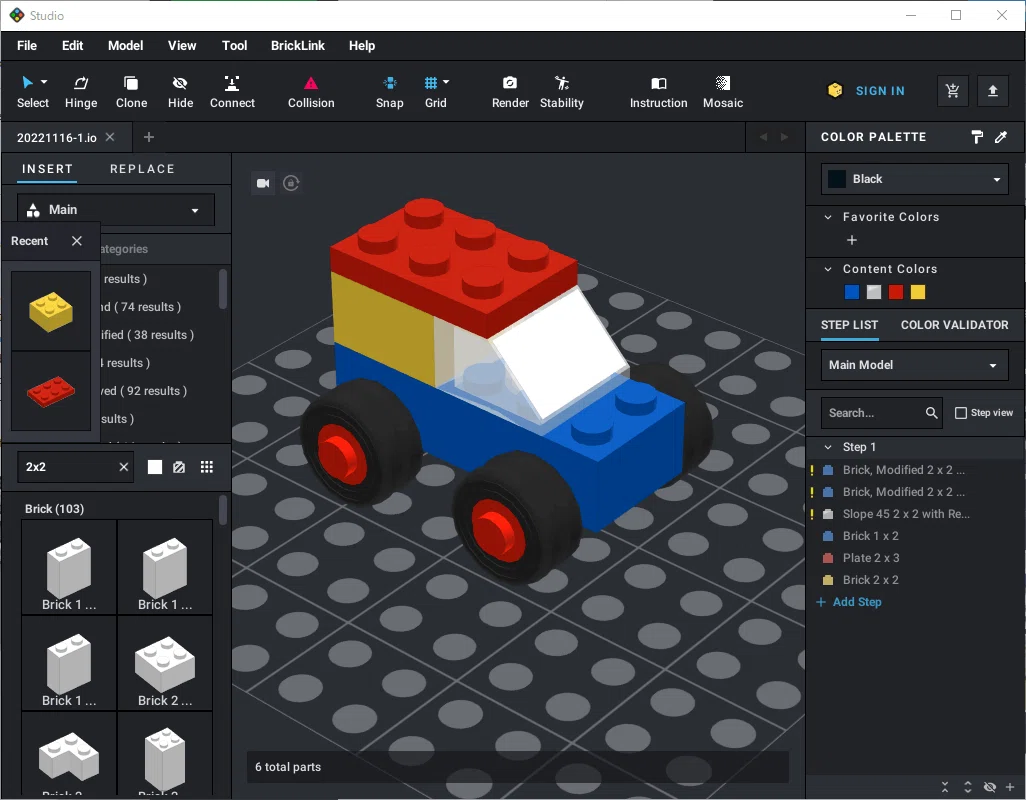Switch parts list grid view icon
The width and height of the screenshot is (1026, 800).
point(207,466)
